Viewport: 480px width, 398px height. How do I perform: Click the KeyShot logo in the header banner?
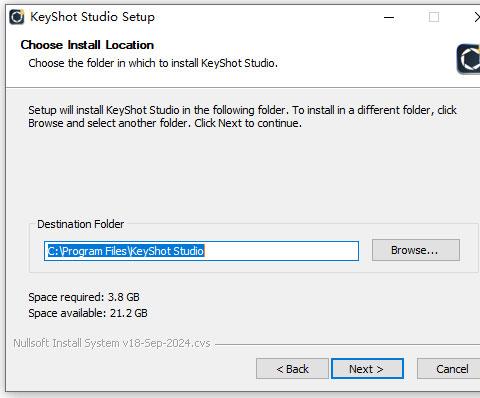click(x=468, y=59)
